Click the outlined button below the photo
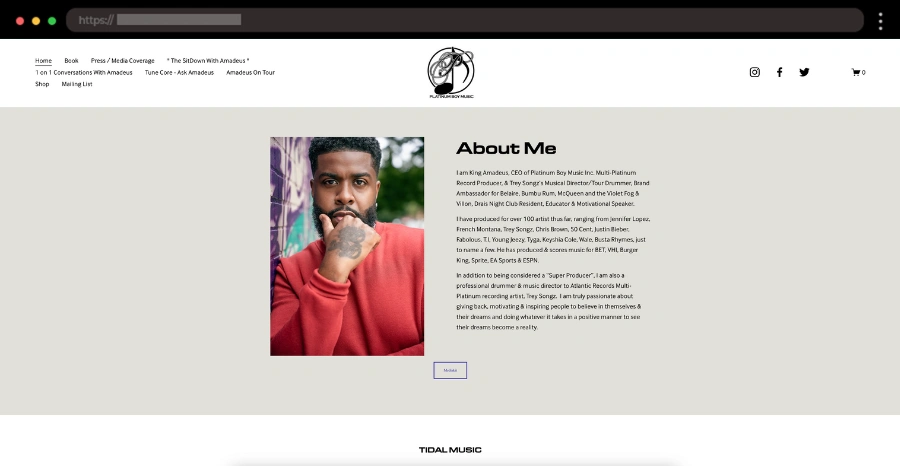The width and height of the screenshot is (900, 466). (x=450, y=371)
